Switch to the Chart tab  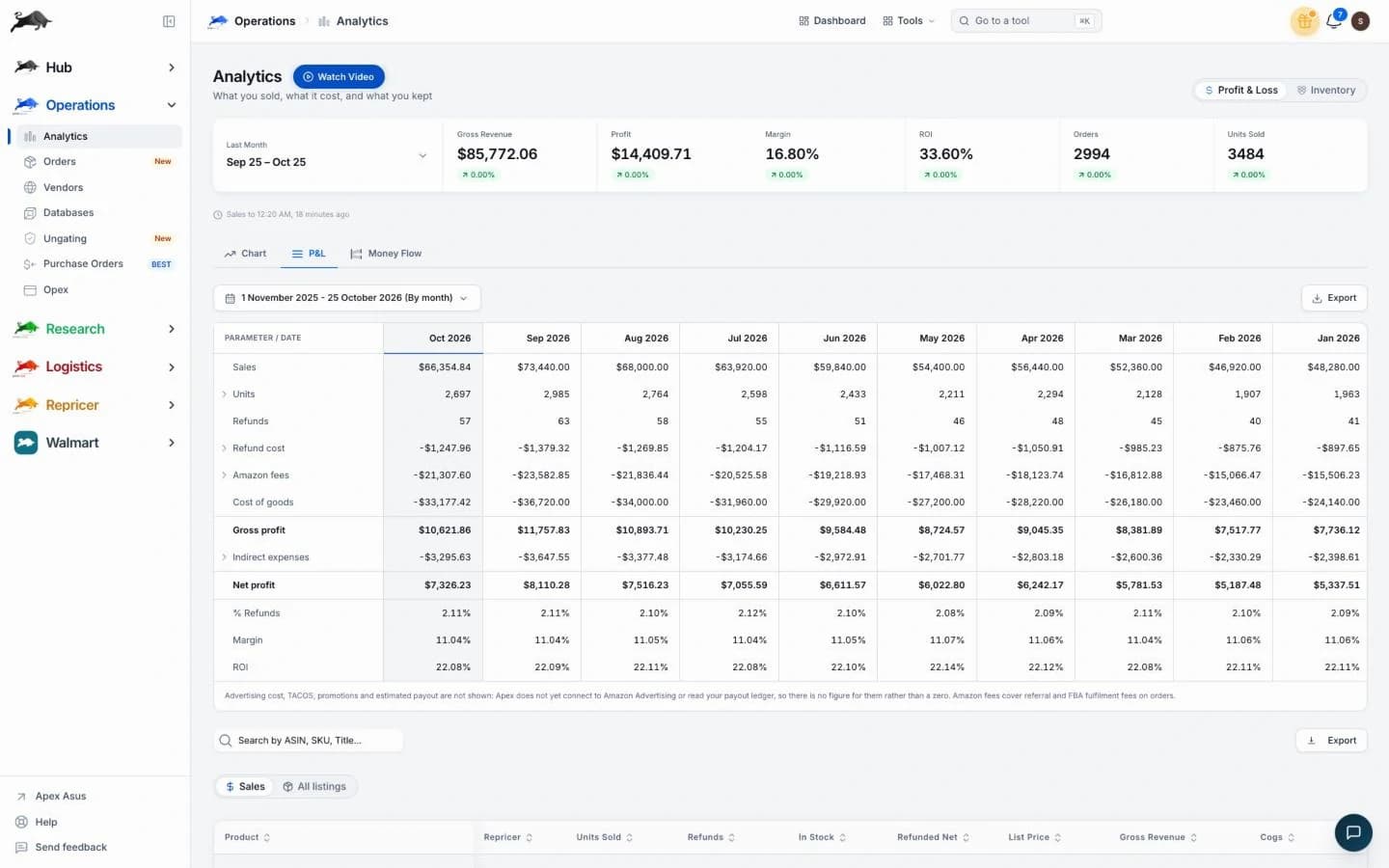(245, 254)
